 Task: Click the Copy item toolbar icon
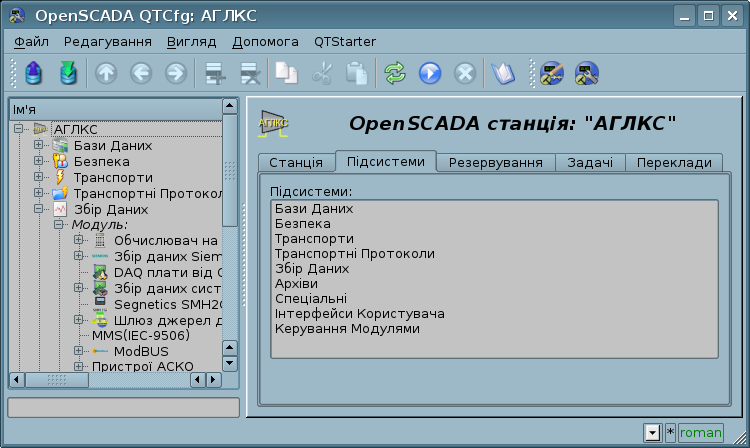point(286,73)
